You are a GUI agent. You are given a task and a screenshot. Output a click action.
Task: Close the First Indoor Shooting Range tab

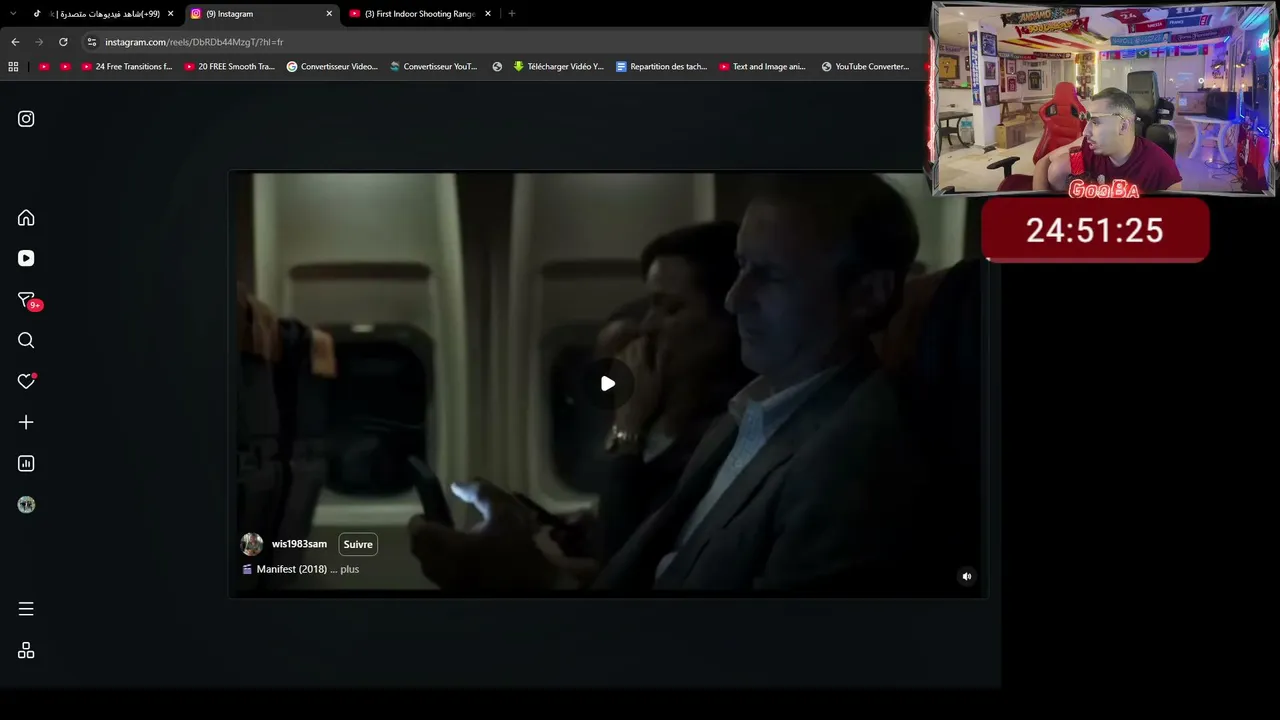[x=488, y=14]
